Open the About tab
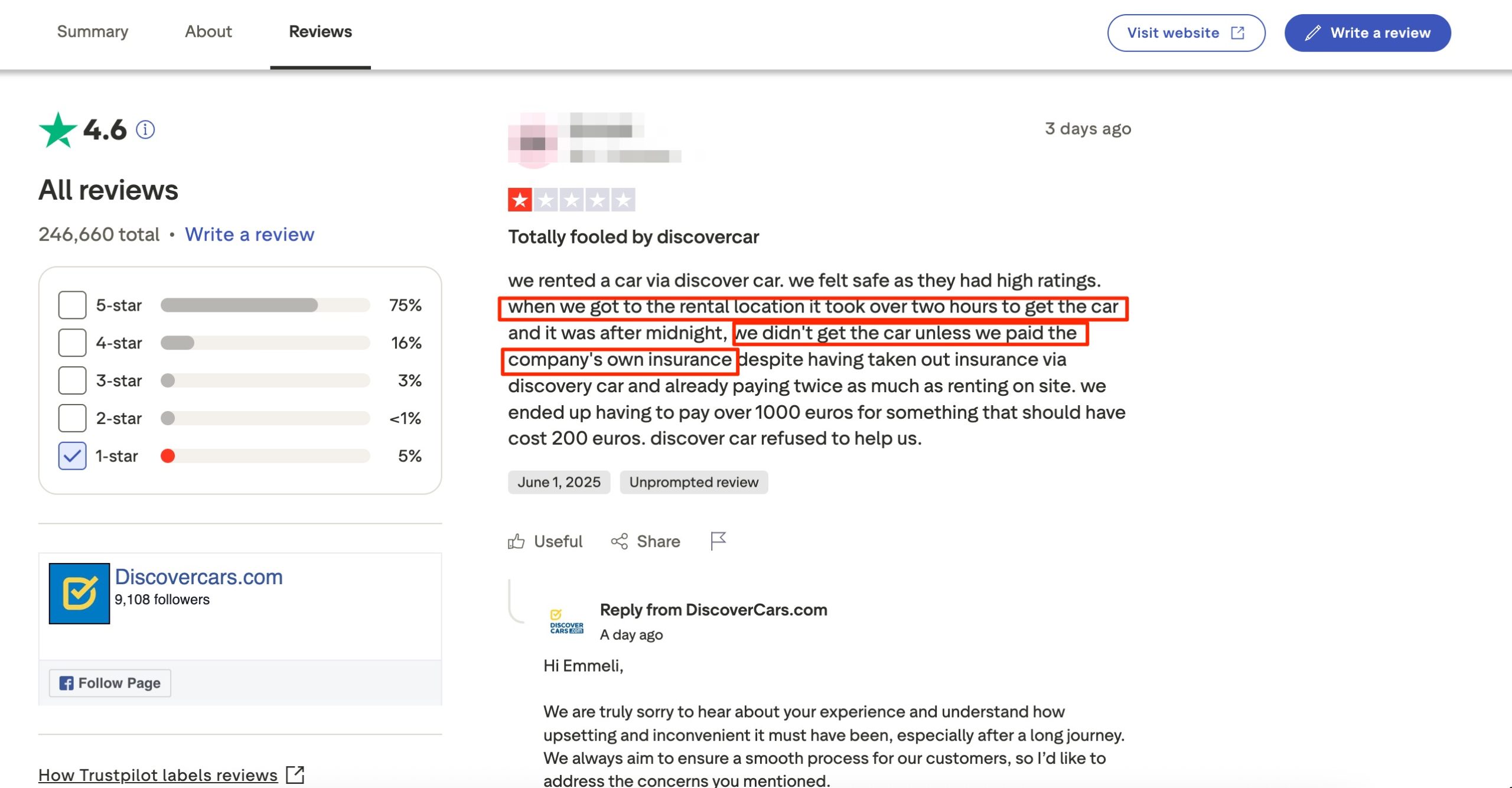Viewport: 1512px width, 788px height. [x=208, y=32]
